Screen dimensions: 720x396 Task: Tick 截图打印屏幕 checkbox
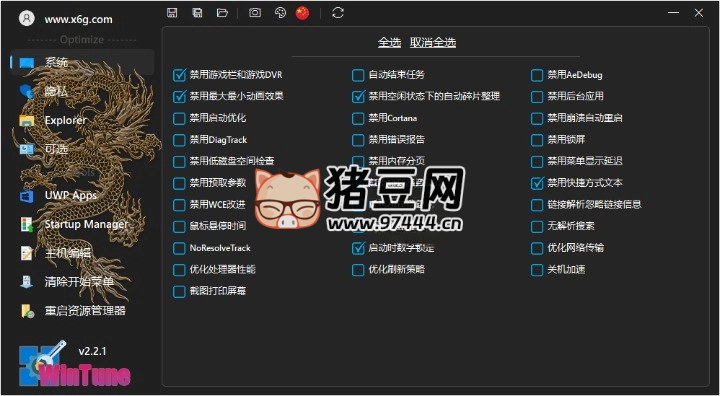coord(179,291)
